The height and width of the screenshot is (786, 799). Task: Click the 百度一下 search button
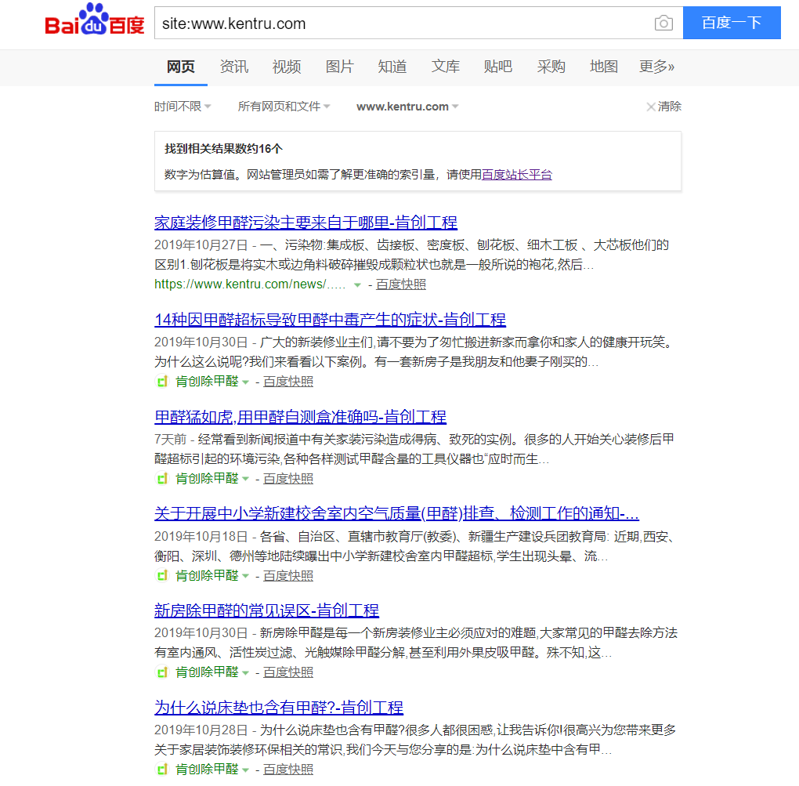[732, 23]
